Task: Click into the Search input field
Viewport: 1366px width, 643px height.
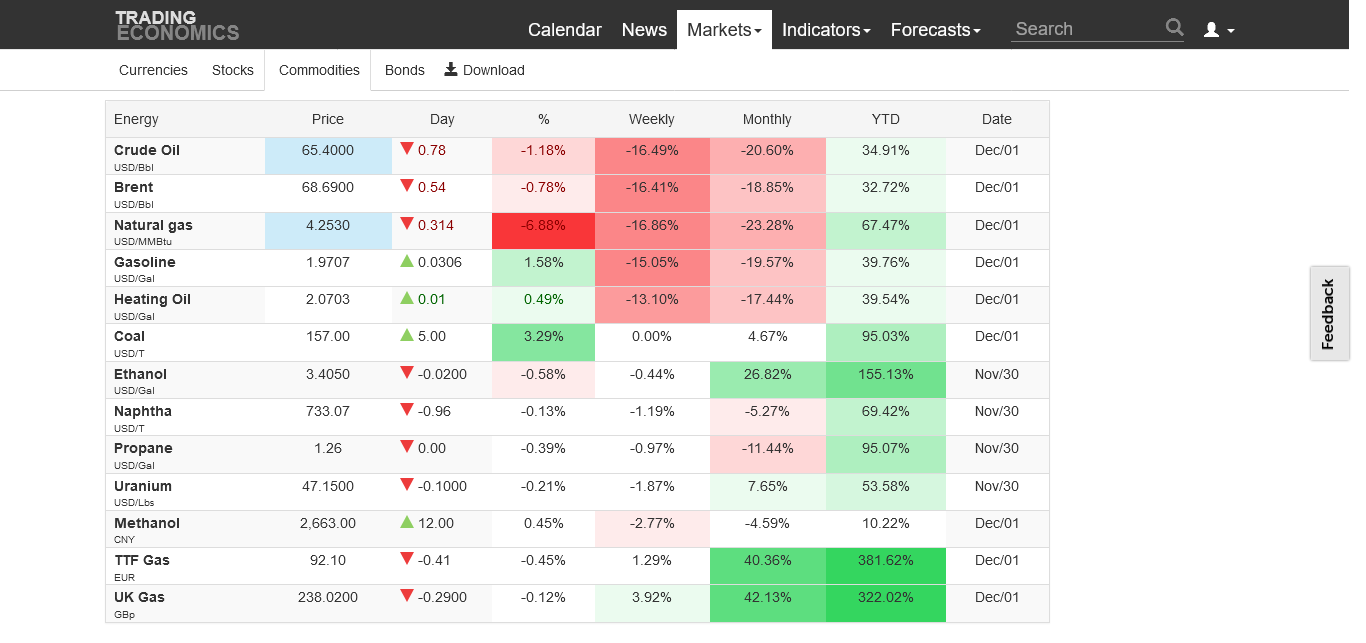Action: coord(1085,29)
